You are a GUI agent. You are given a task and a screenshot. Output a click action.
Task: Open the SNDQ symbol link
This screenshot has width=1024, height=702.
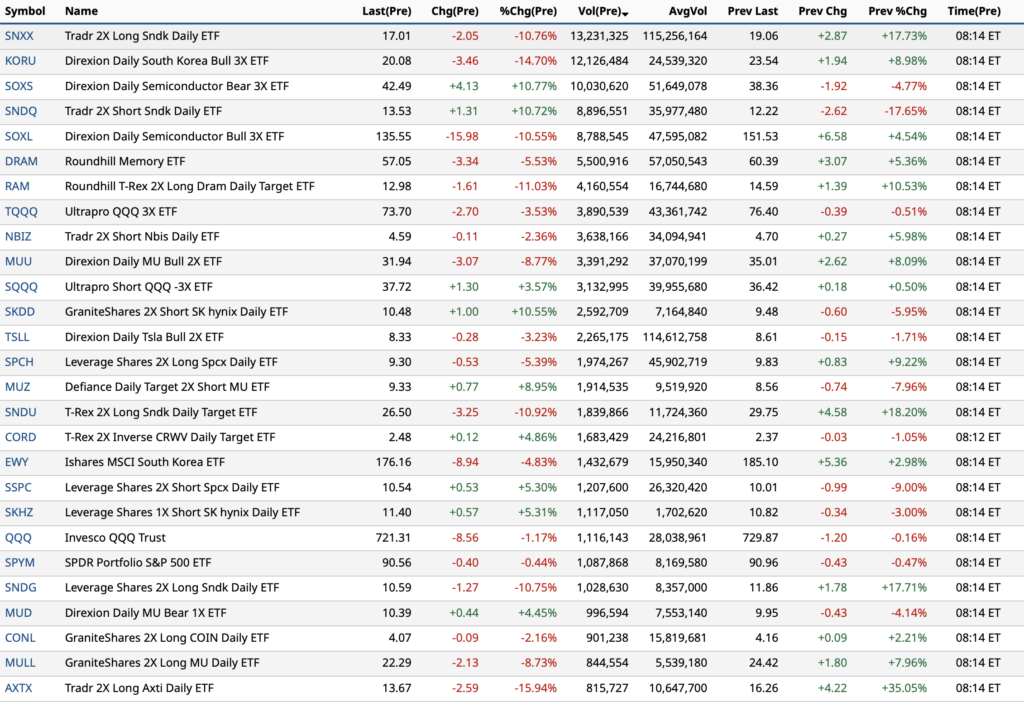pyautogui.click(x=21, y=111)
